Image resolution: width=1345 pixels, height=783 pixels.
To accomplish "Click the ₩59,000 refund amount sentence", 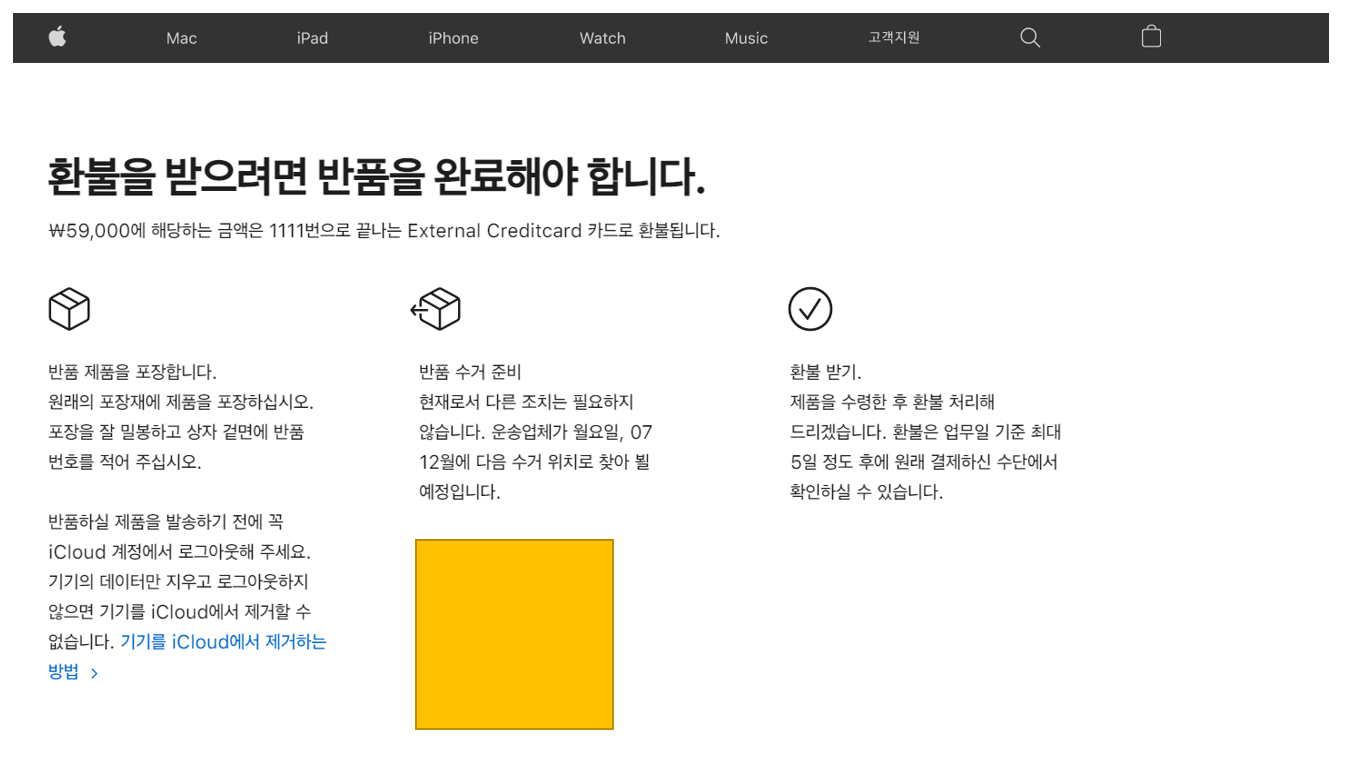I will point(383,231).
